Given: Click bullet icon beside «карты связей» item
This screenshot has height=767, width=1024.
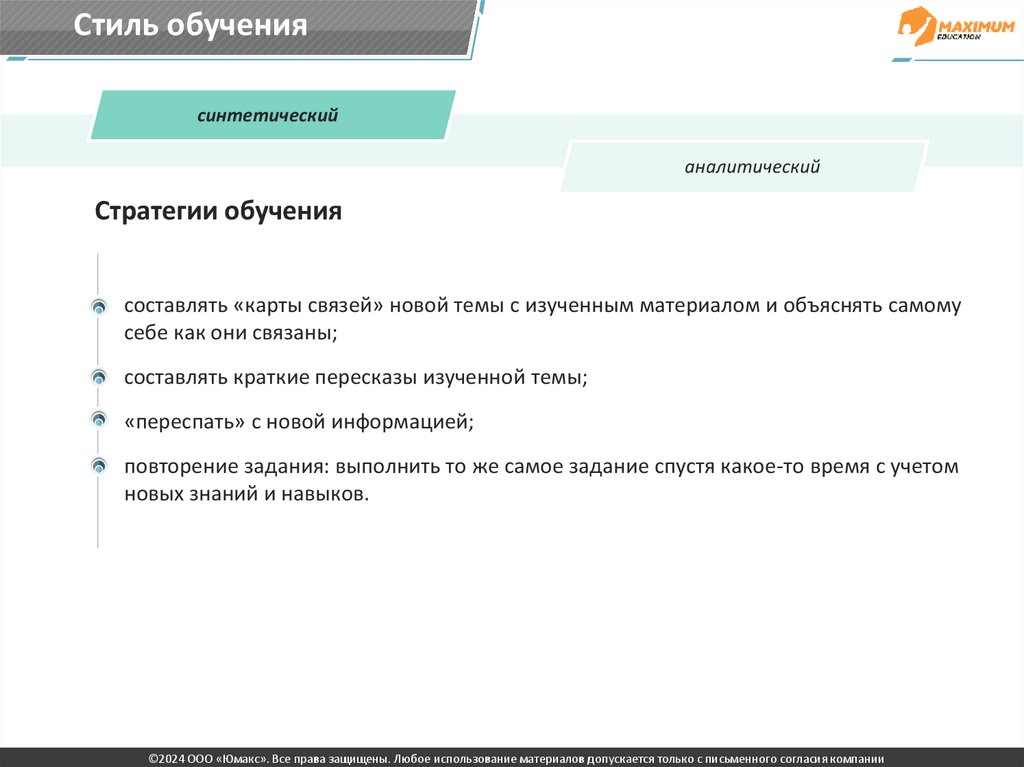Looking at the screenshot, I should tap(99, 306).
